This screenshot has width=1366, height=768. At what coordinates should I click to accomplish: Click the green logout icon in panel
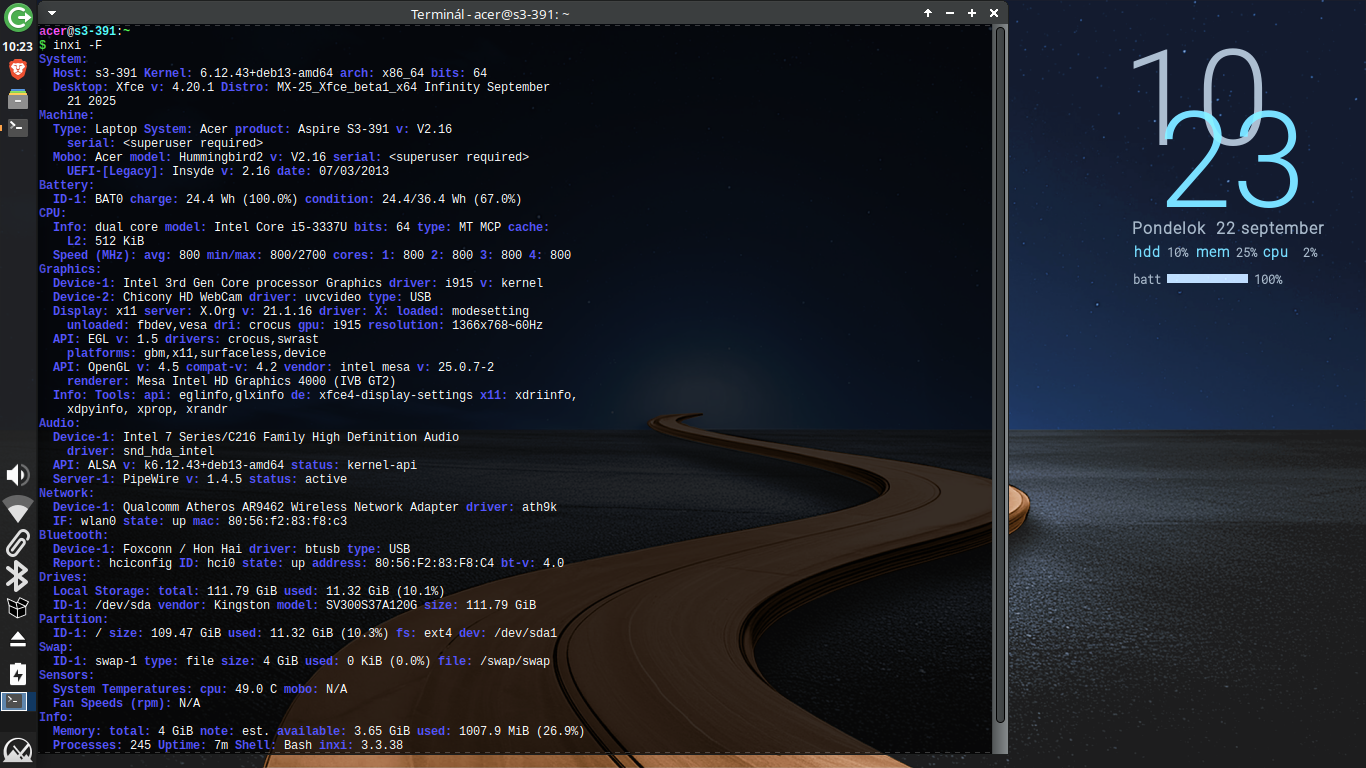(18, 18)
